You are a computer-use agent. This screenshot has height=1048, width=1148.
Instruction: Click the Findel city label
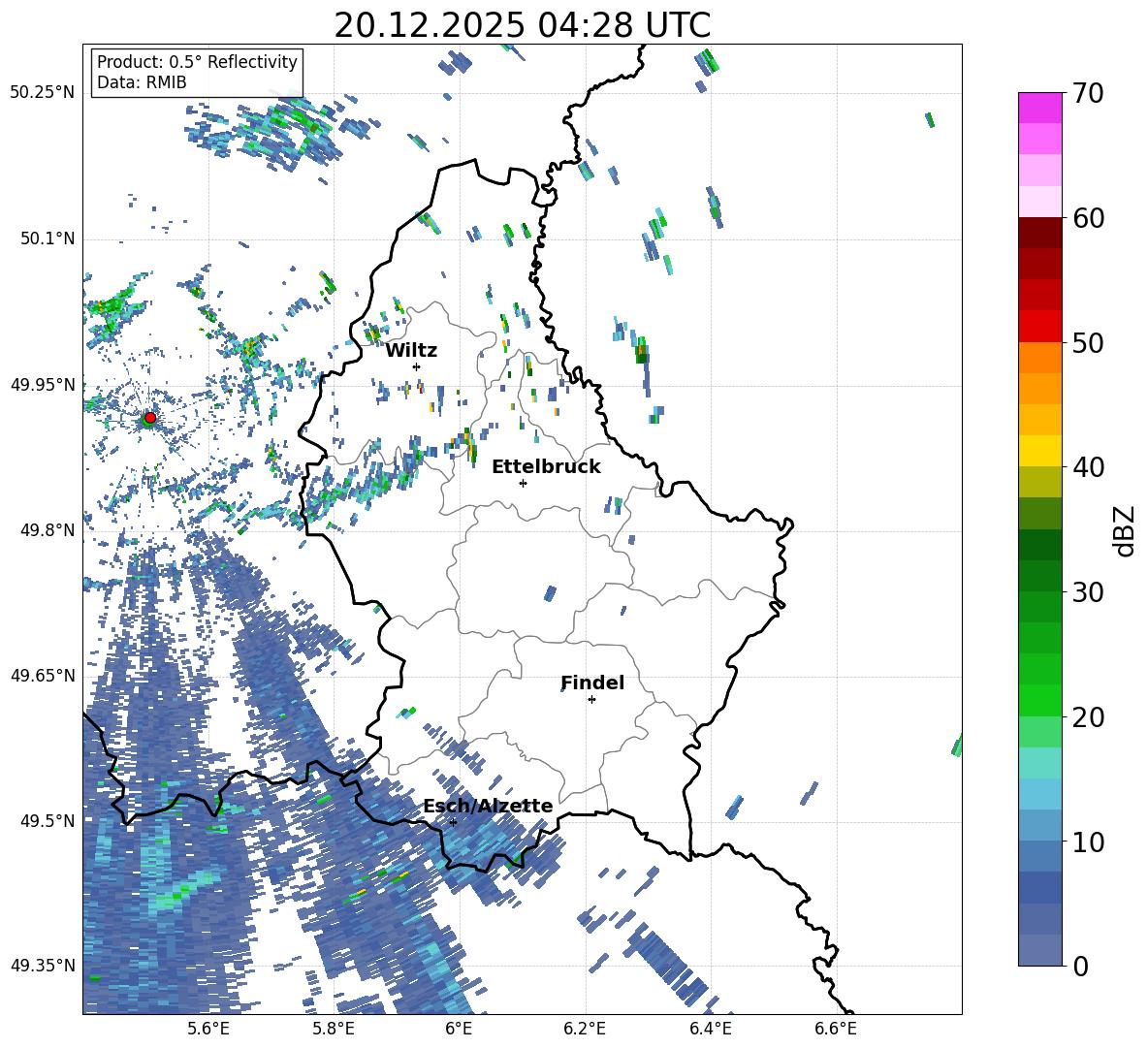pos(592,683)
